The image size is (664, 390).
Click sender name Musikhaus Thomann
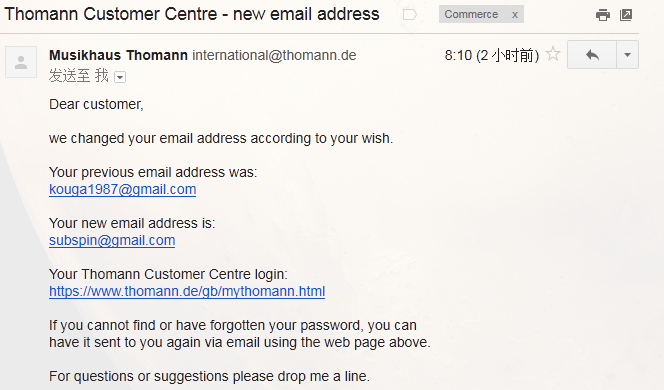(x=118, y=55)
